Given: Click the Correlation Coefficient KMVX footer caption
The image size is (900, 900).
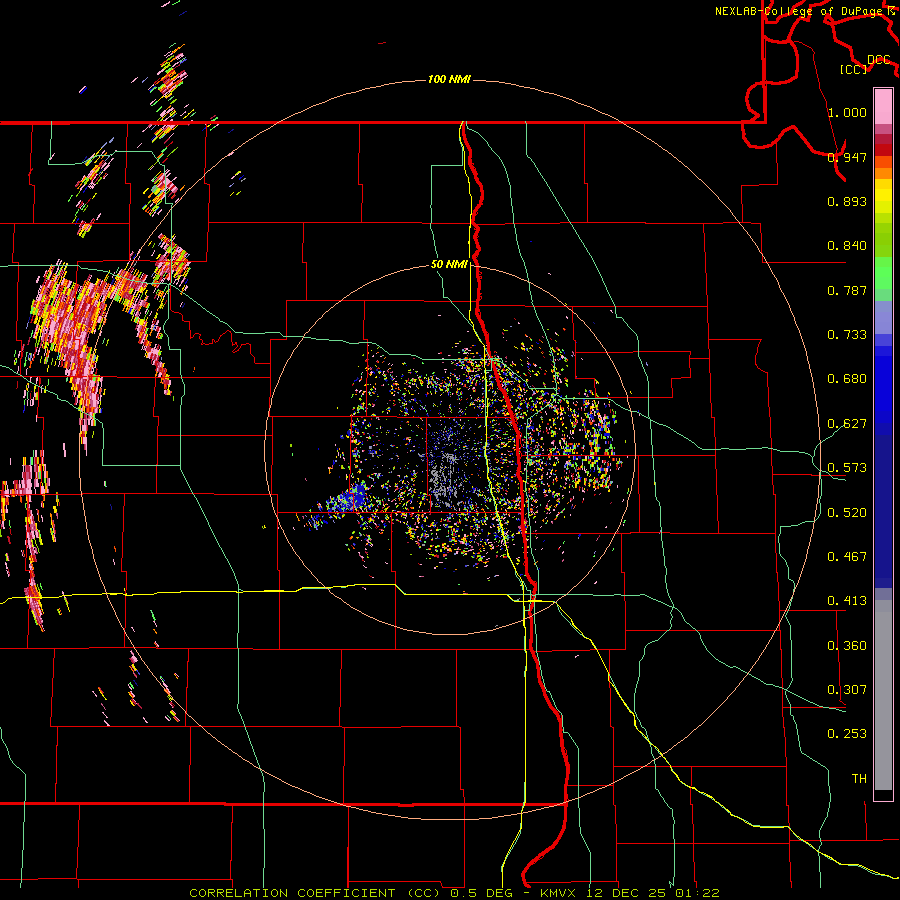Looking at the screenshot, I should click(x=454, y=893).
